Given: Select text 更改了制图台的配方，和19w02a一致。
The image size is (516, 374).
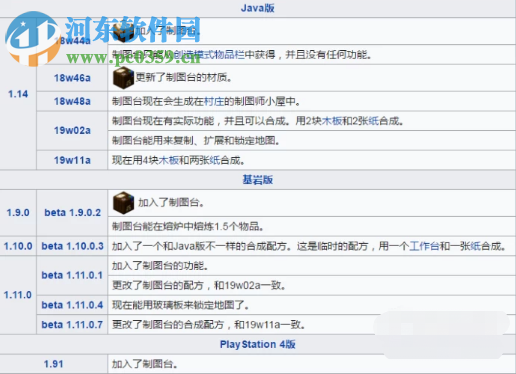Looking at the screenshot, I should [x=199, y=286].
